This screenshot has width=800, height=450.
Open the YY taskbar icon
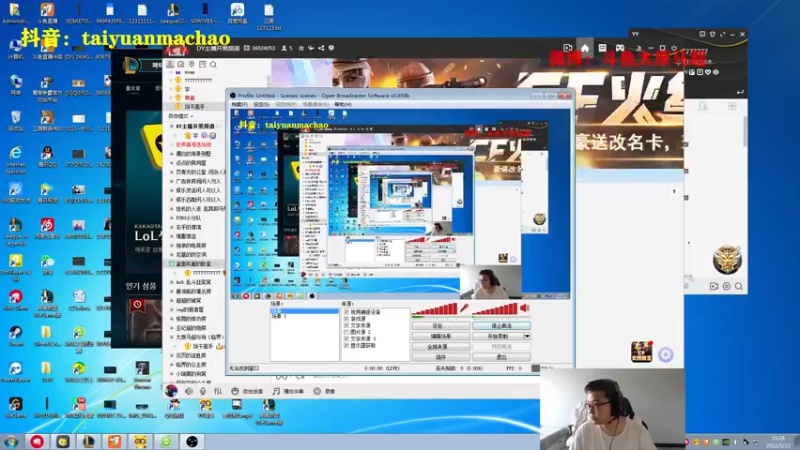140,441
